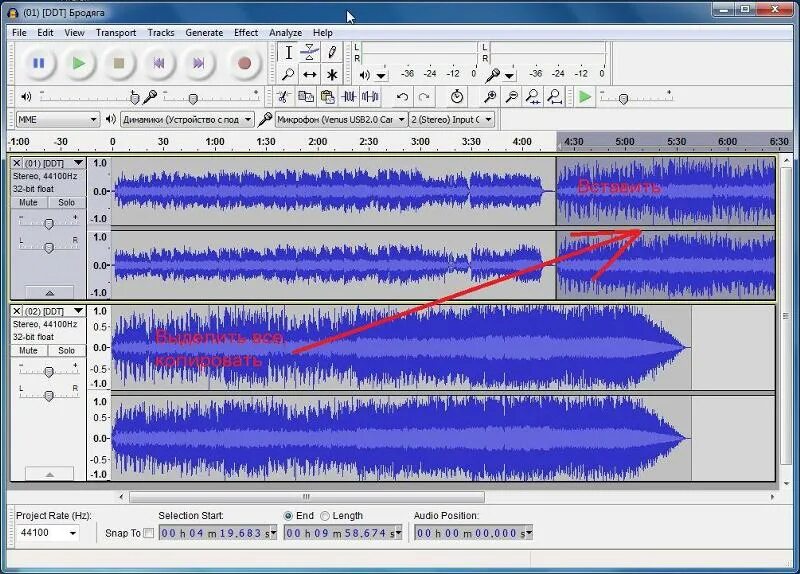The width and height of the screenshot is (800, 574).
Task: Open the Analyze menu
Action: click(x=286, y=33)
